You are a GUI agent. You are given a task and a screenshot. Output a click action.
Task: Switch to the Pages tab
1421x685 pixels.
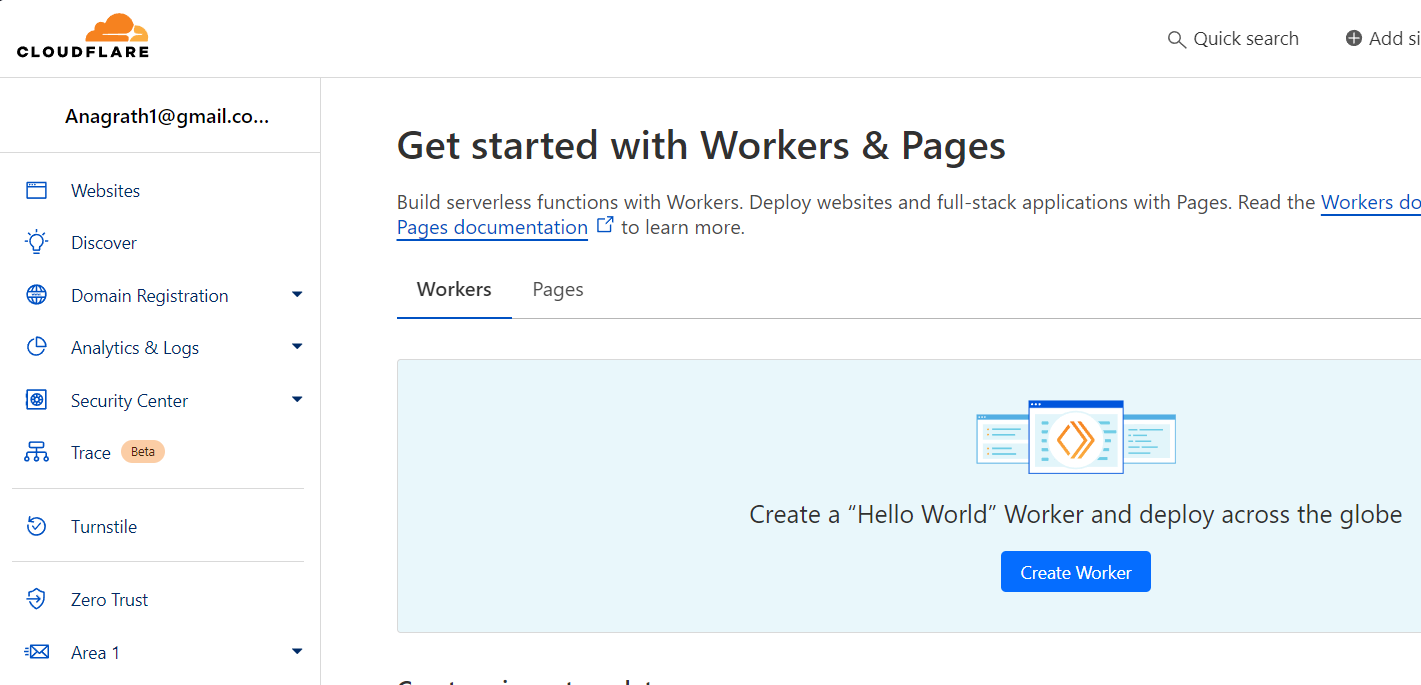coord(558,290)
